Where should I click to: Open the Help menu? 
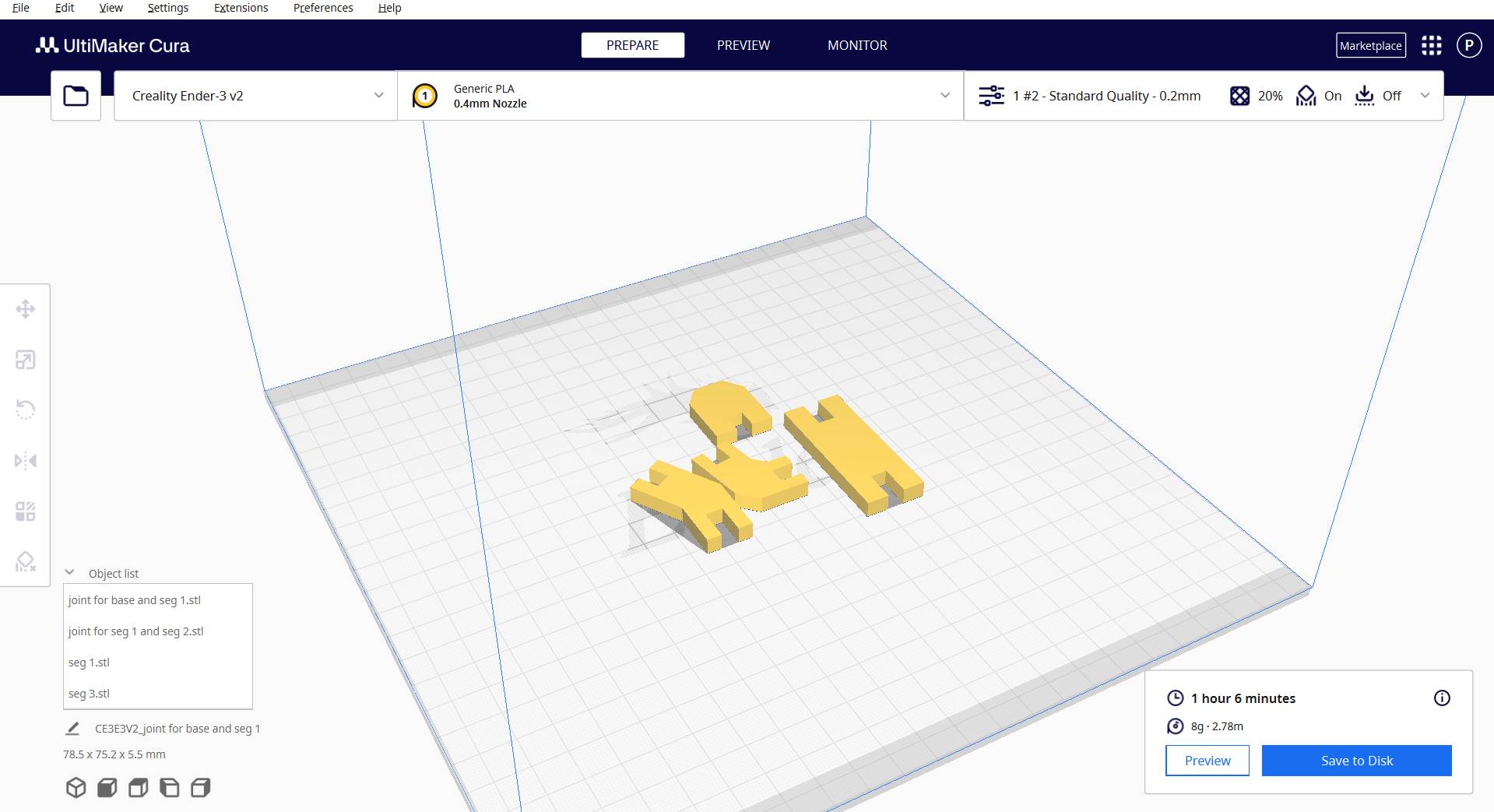click(390, 8)
